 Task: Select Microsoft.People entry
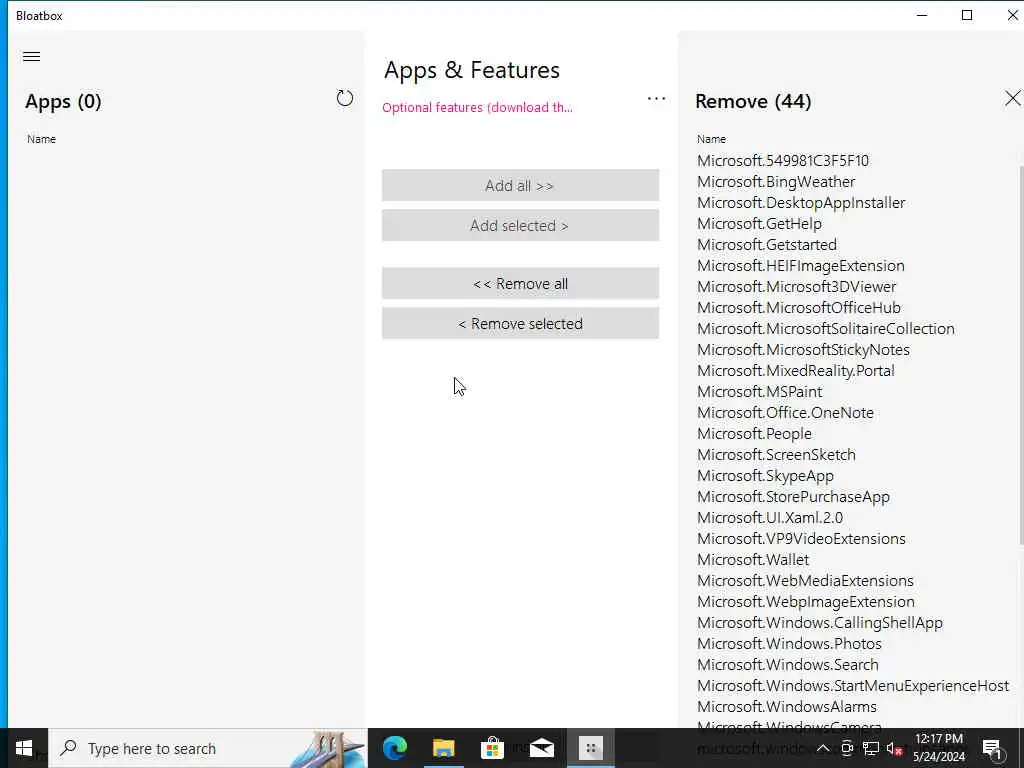754,434
